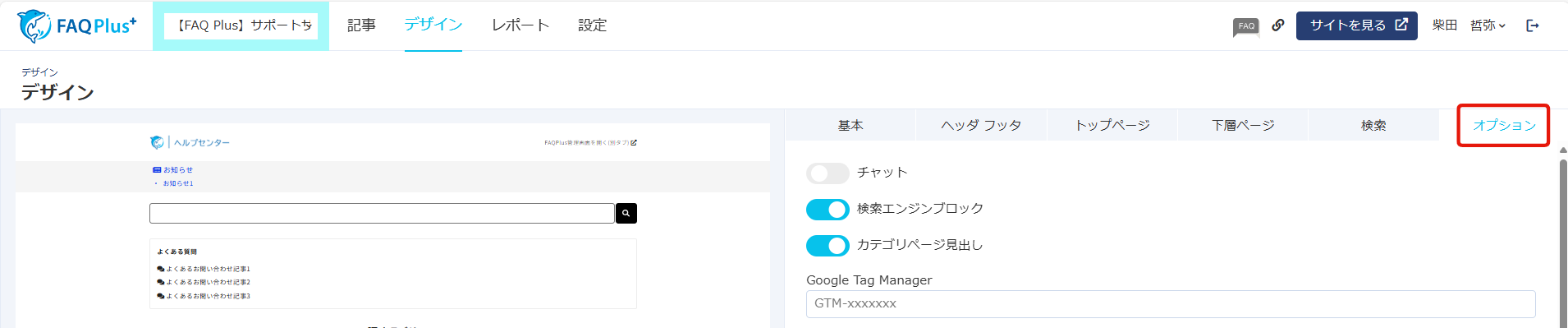
Task: Open the FAQ speech bubble icon
Action: 1246,26
